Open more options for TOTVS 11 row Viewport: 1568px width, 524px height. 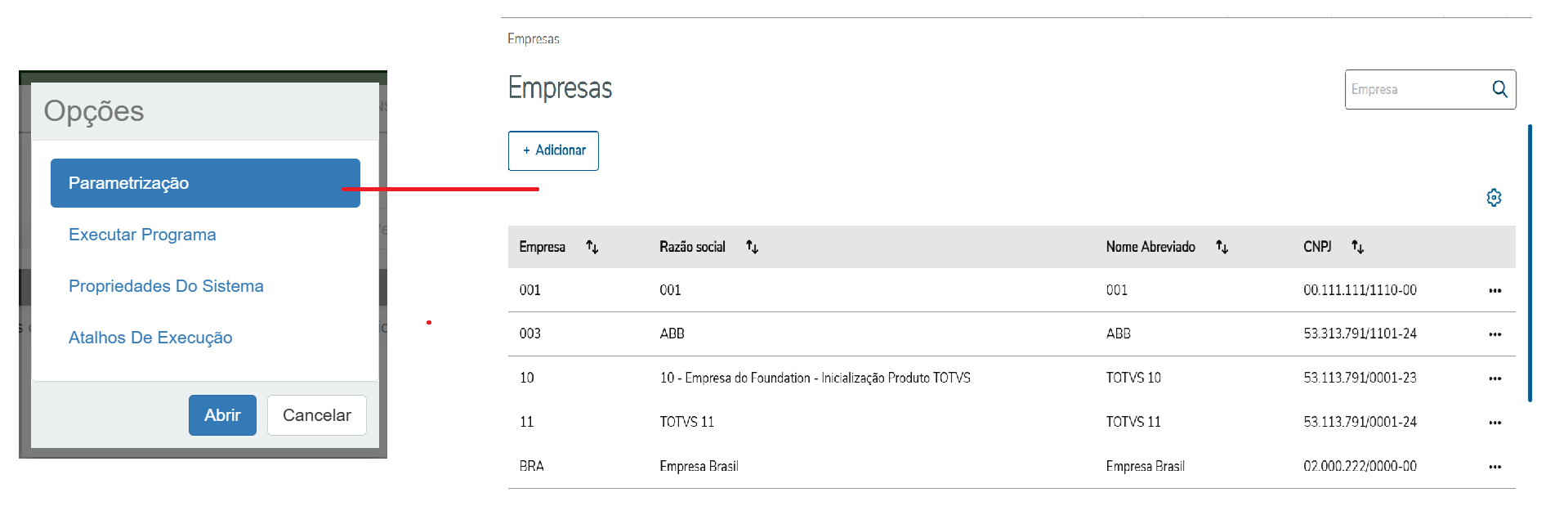tap(1494, 423)
